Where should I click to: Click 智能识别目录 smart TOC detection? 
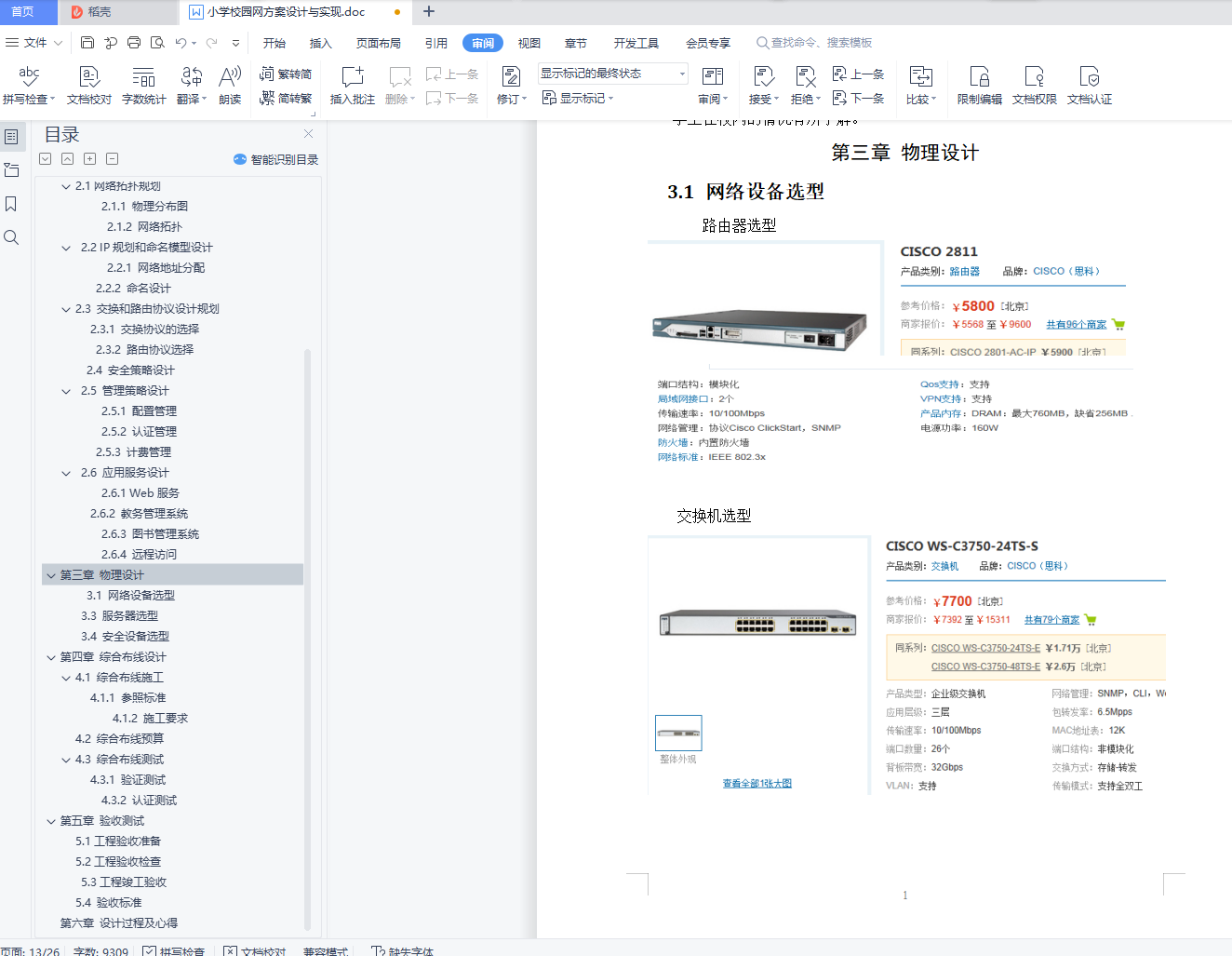point(276,159)
